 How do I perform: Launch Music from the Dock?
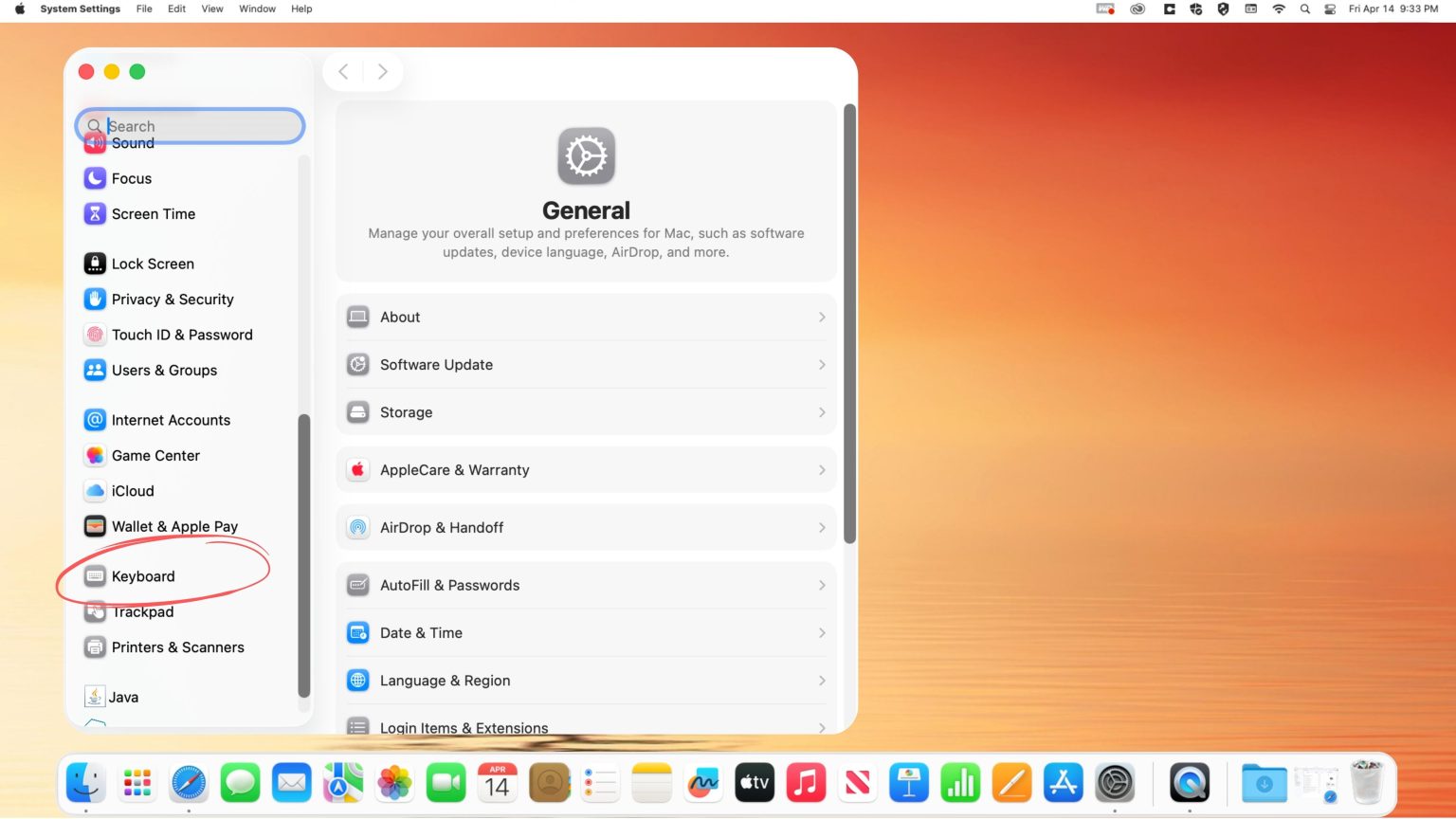806,782
